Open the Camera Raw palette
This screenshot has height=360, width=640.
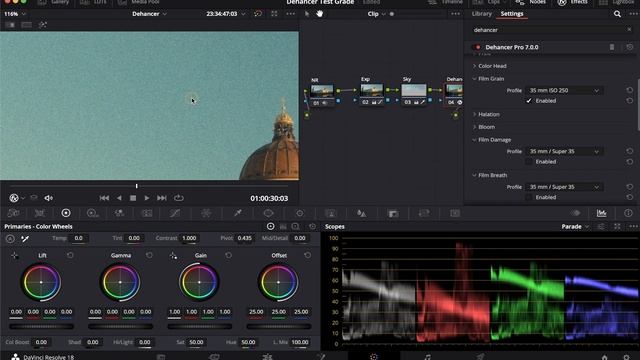[13, 213]
